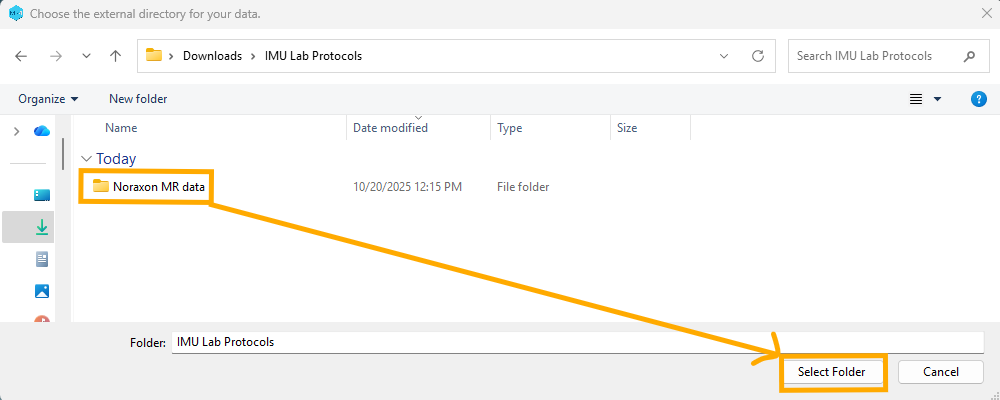Click IMU Lab Protocols in address path

[313, 56]
